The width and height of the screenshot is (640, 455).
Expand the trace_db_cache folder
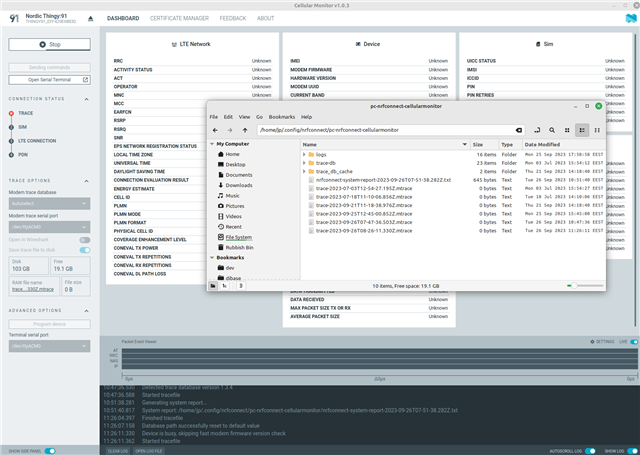304,171
